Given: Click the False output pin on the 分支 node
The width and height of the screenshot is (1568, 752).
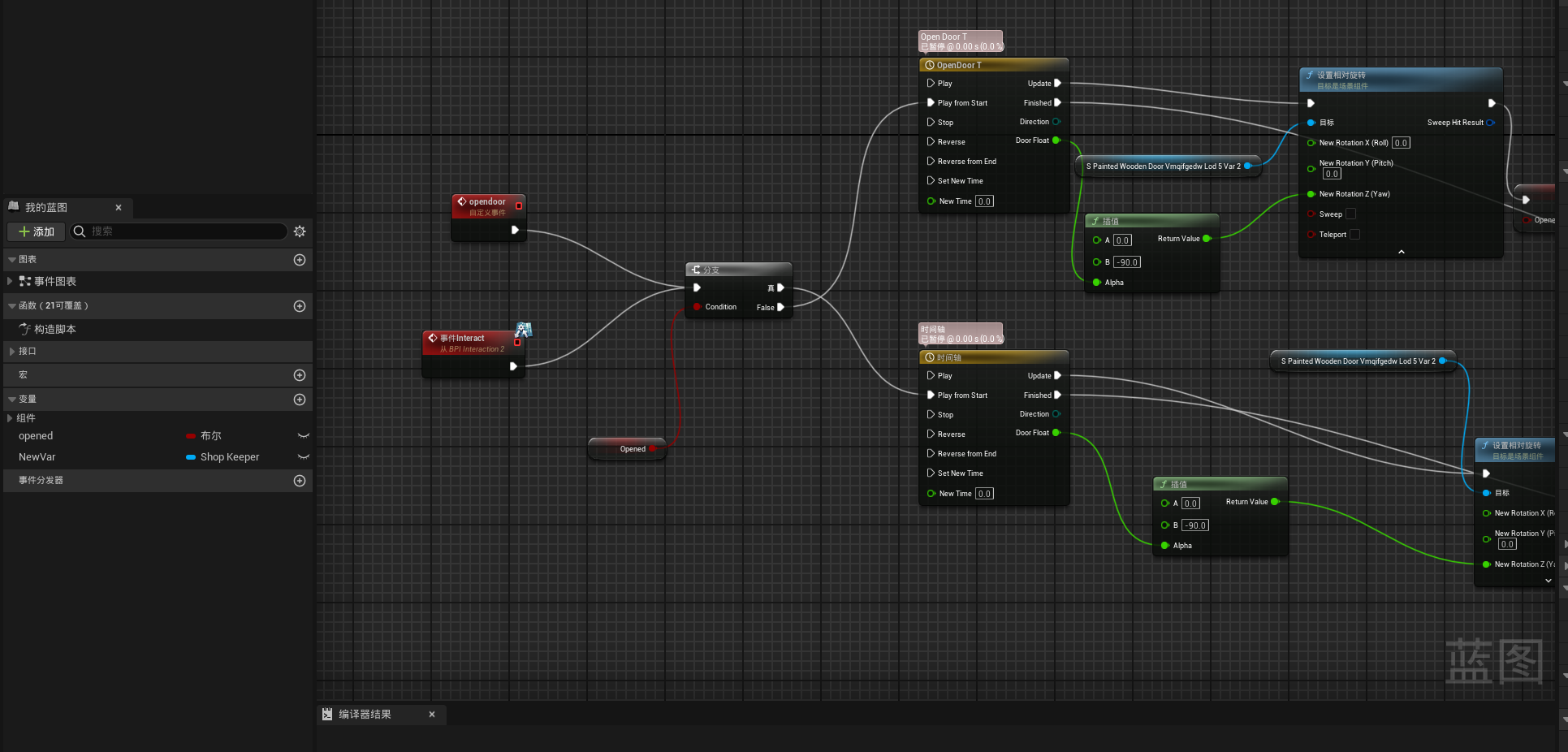Looking at the screenshot, I should 780,307.
